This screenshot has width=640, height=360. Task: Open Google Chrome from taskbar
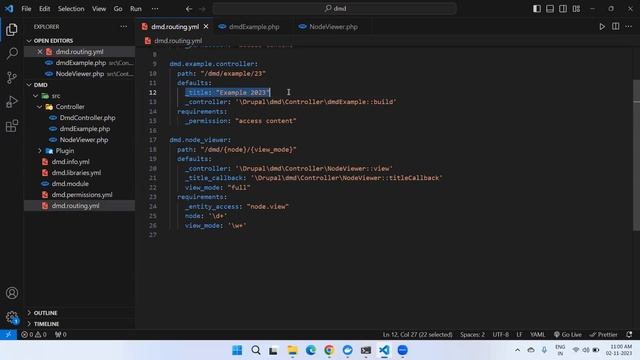coord(329,350)
